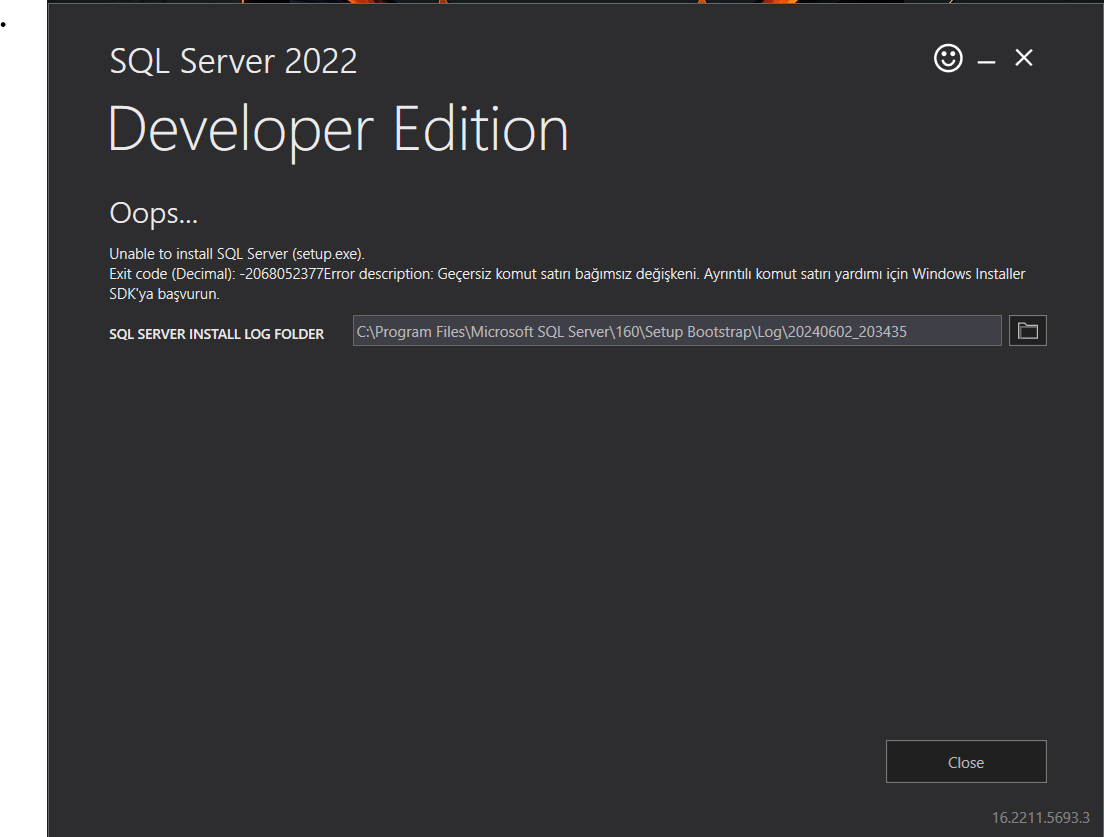The height and width of the screenshot is (837, 1104).
Task: Close the installer with the X icon
Action: [x=1024, y=58]
